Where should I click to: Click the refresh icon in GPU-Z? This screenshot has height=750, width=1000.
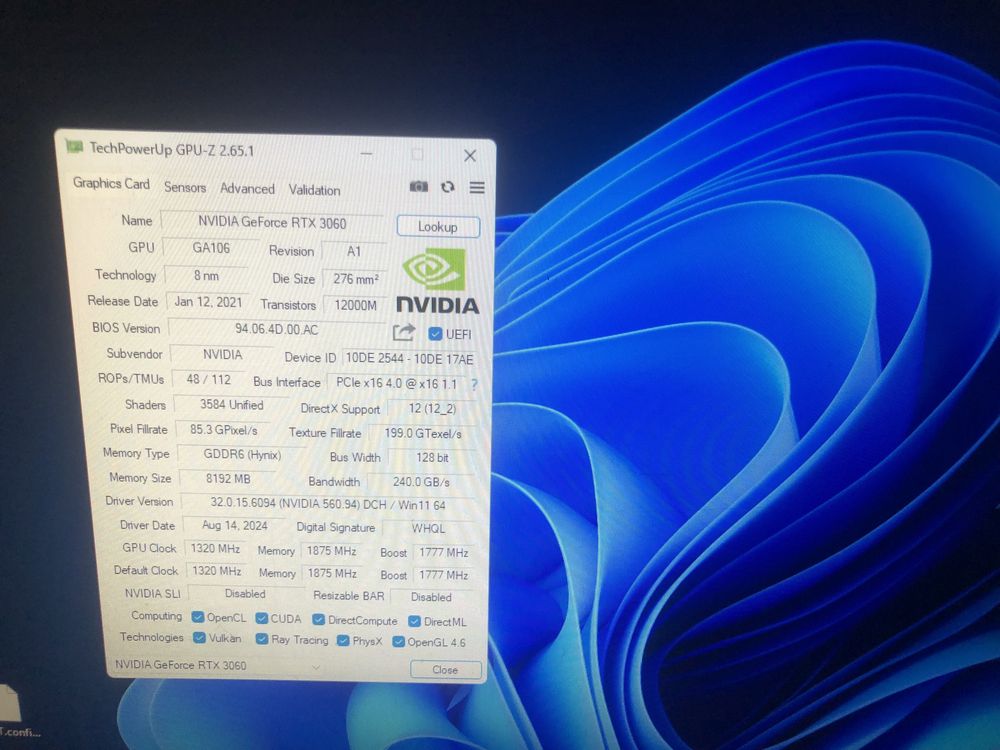pos(448,187)
